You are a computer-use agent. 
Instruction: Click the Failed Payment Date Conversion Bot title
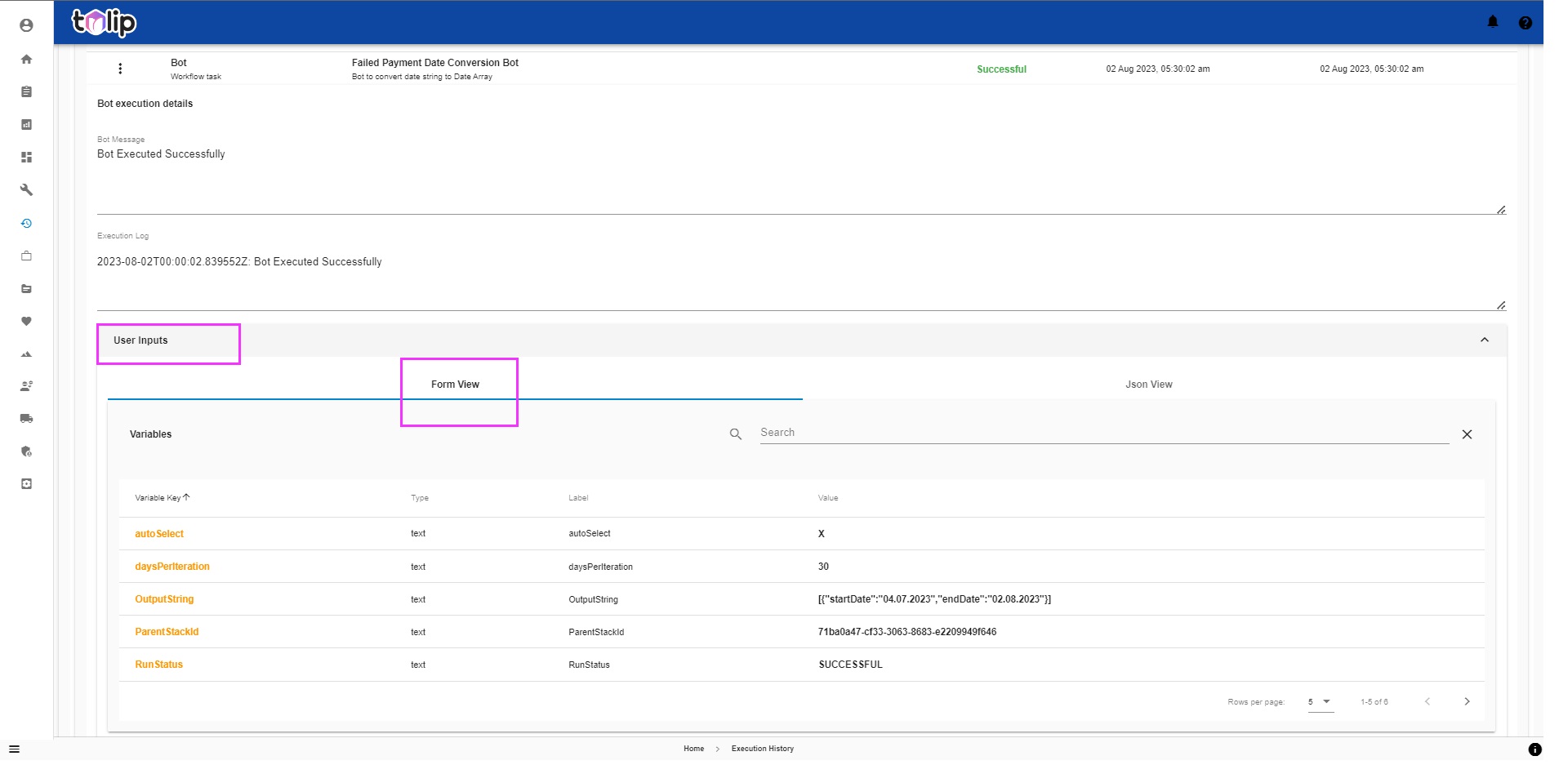[x=435, y=63]
